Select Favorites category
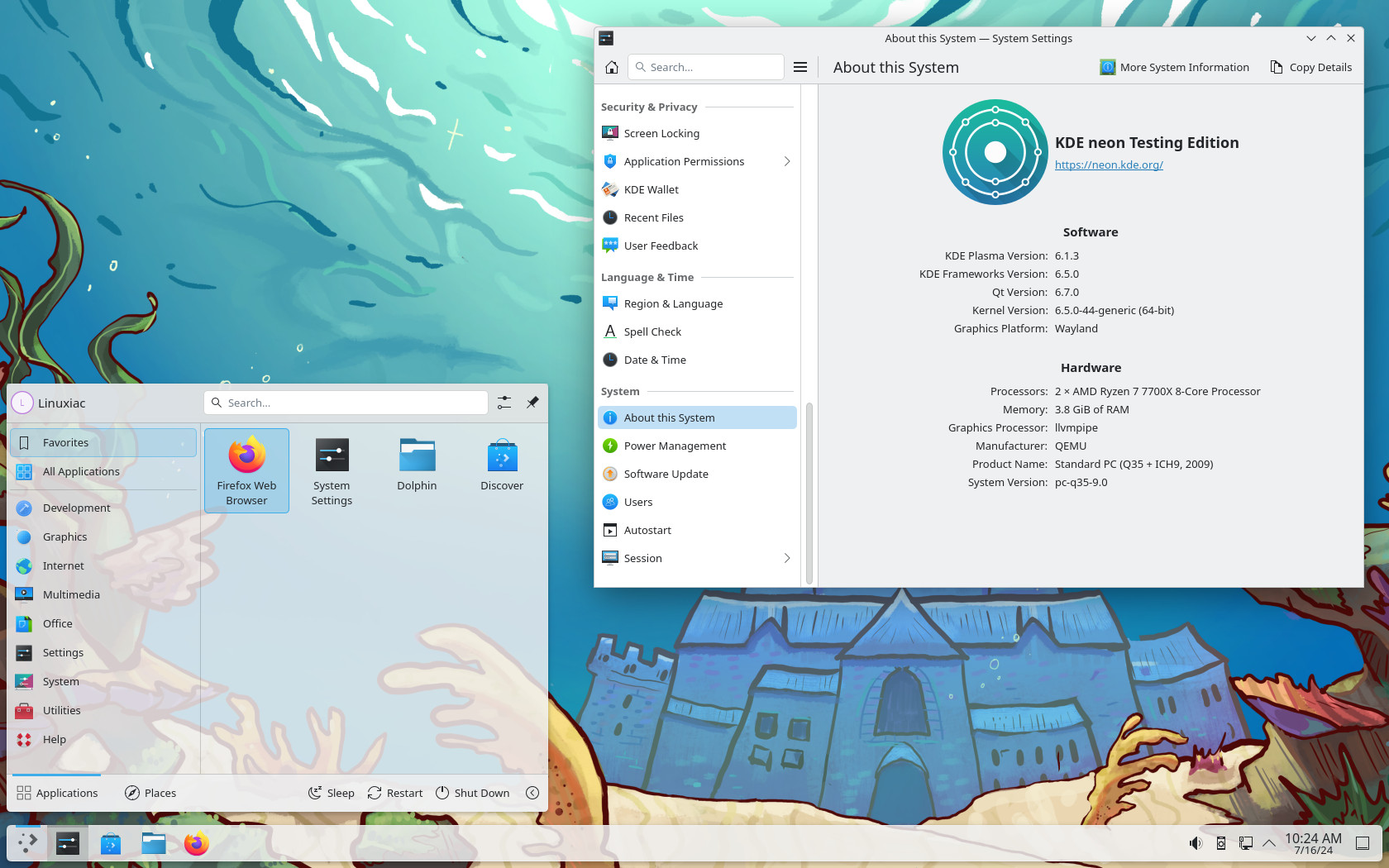Screen dimensions: 1389x868 [x=103, y=442]
